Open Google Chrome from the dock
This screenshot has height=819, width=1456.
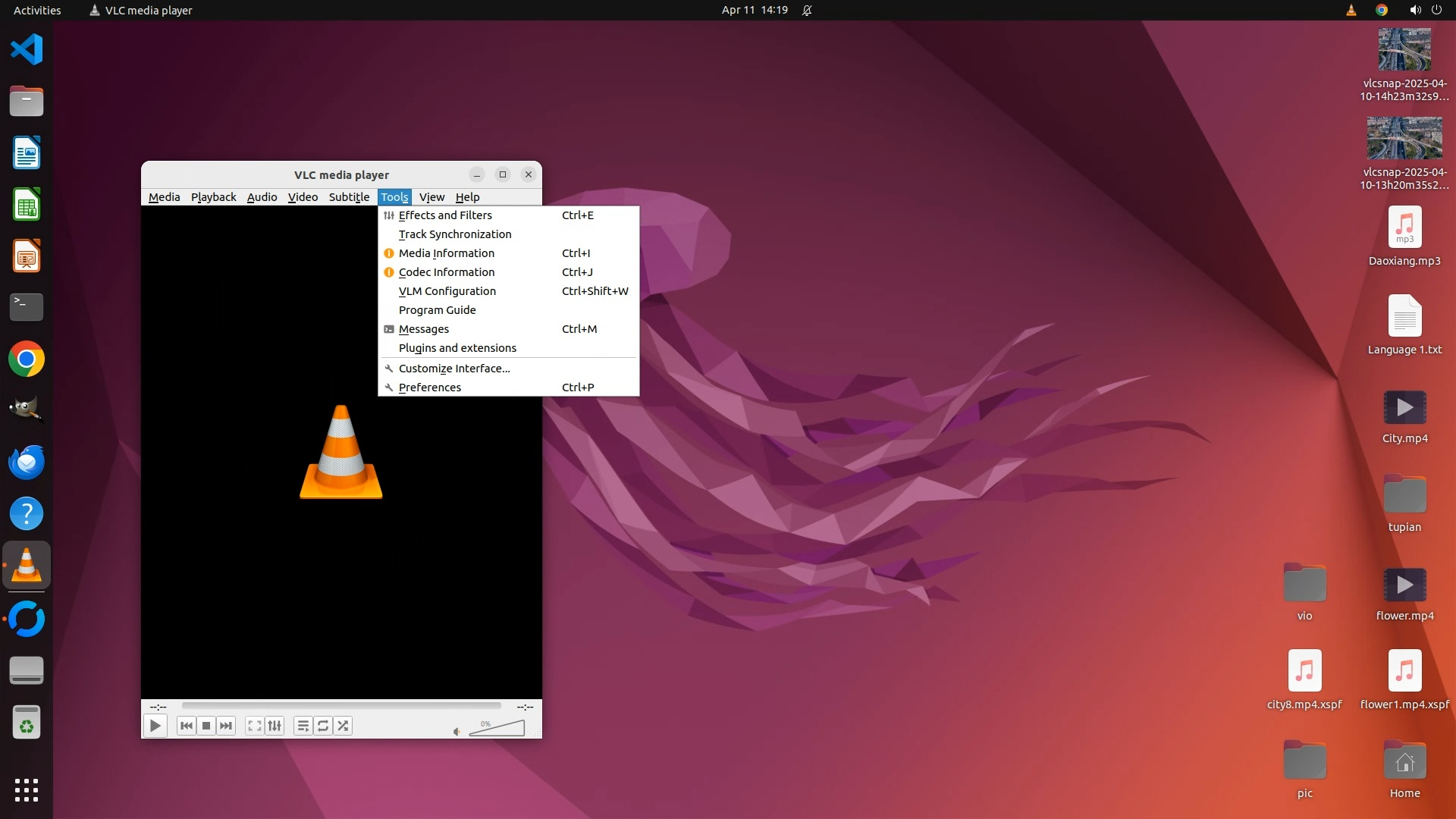pyautogui.click(x=27, y=359)
